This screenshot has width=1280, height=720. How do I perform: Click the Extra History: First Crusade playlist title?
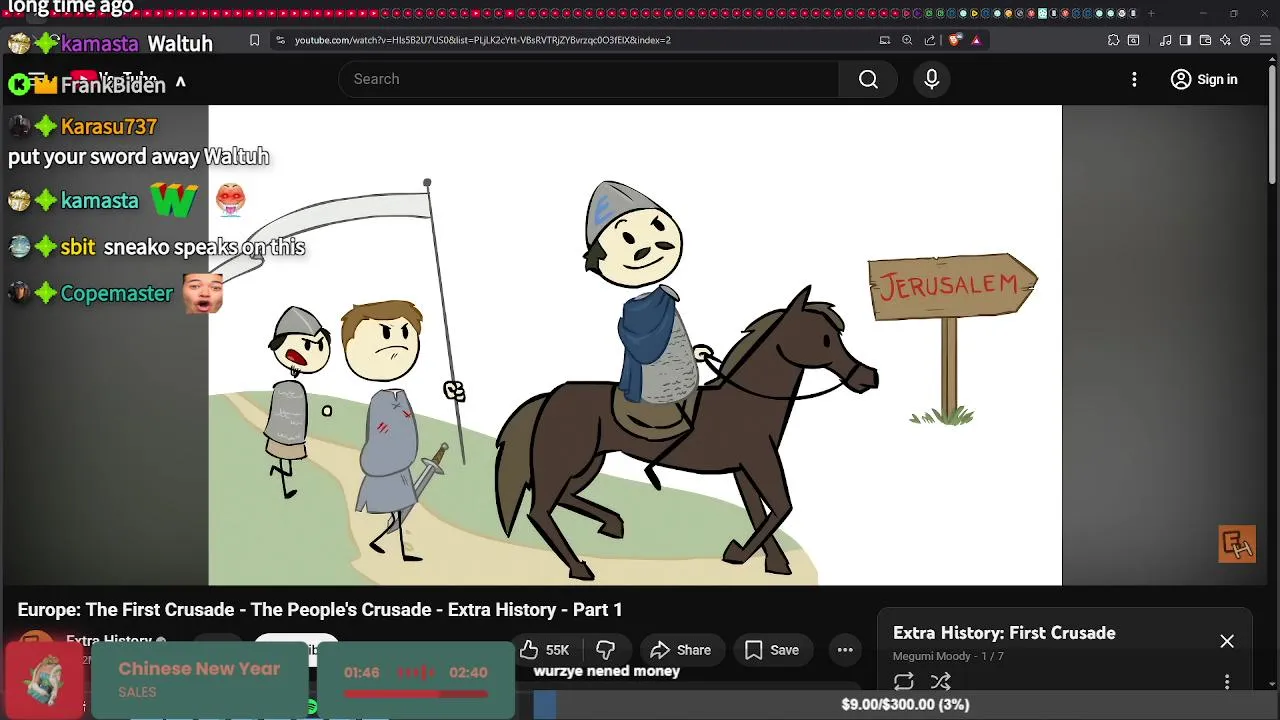click(1004, 633)
